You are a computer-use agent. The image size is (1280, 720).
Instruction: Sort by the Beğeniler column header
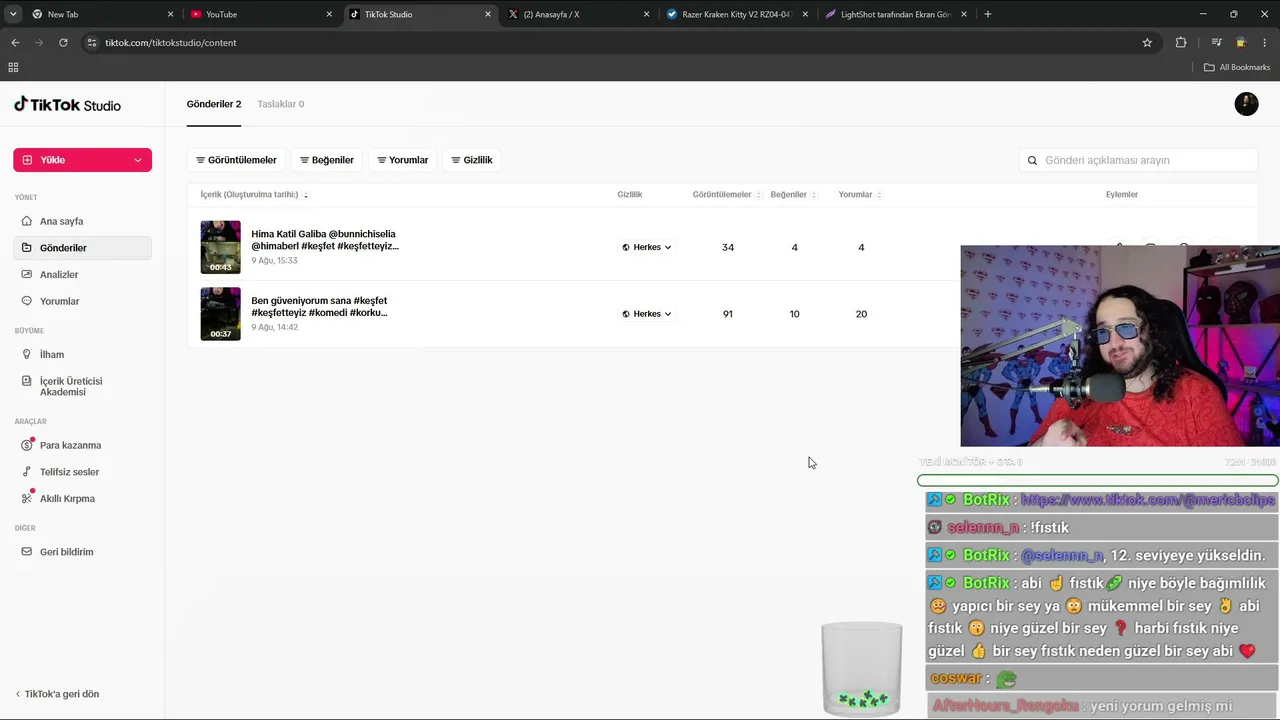(x=793, y=195)
